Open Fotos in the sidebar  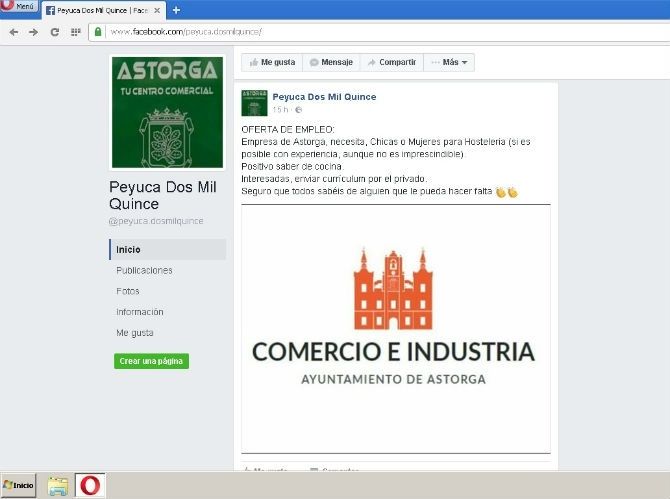point(128,291)
